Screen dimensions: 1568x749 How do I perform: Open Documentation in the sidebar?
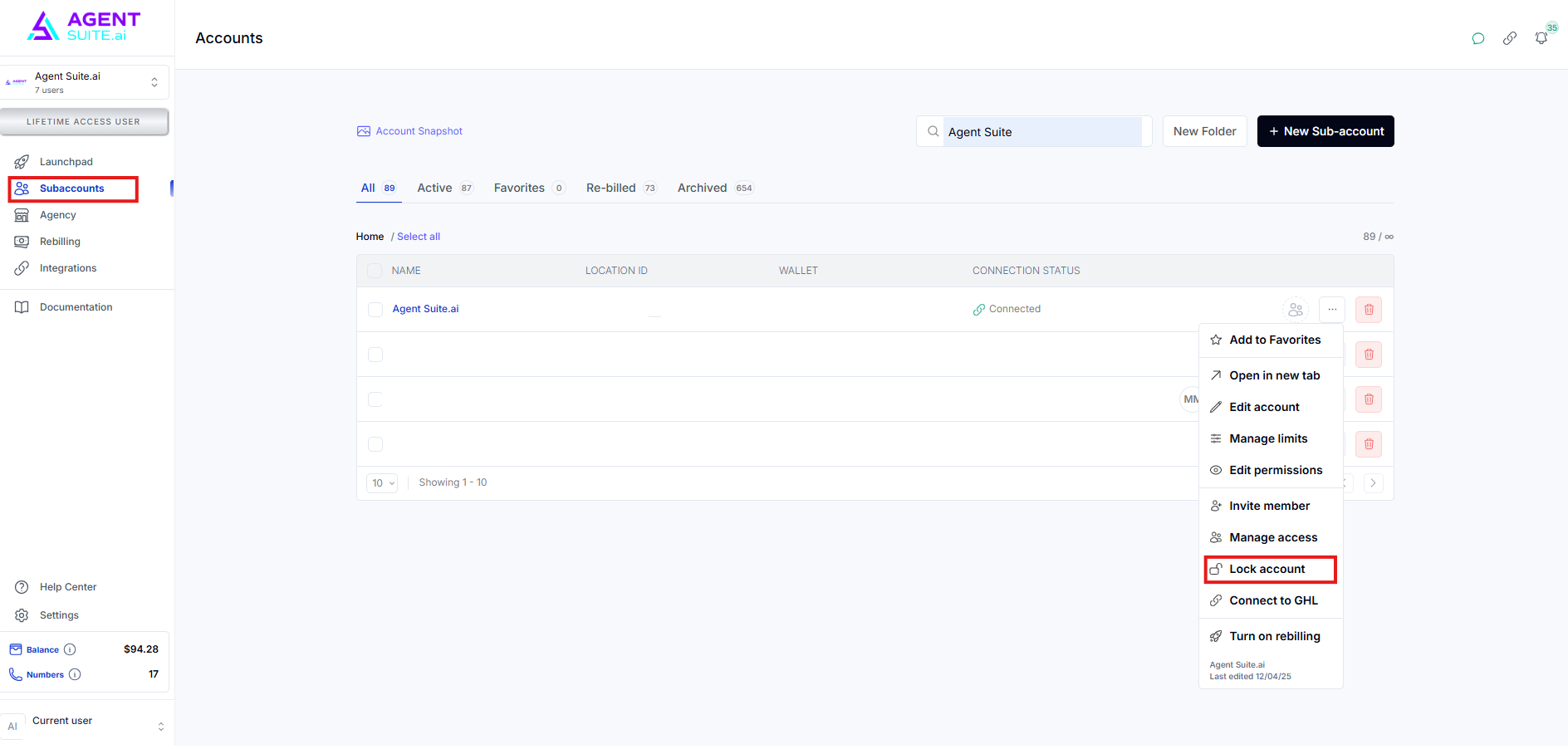[76, 307]
